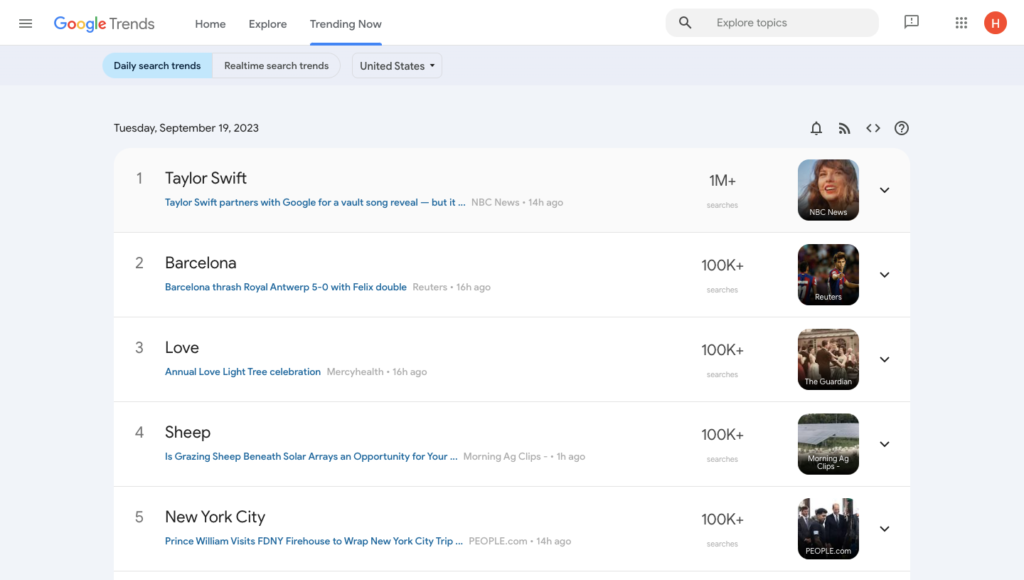Click the Taylor Swift trend title
The height and width of the screenshot is (580, 1024).
point(206,178)
